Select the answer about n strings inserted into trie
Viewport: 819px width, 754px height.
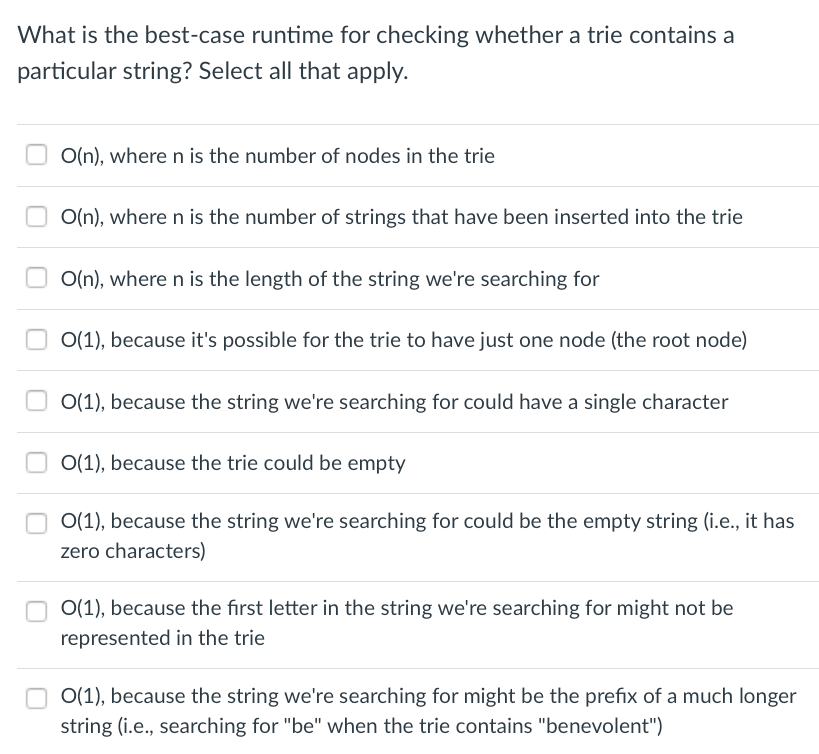(37, 216)
